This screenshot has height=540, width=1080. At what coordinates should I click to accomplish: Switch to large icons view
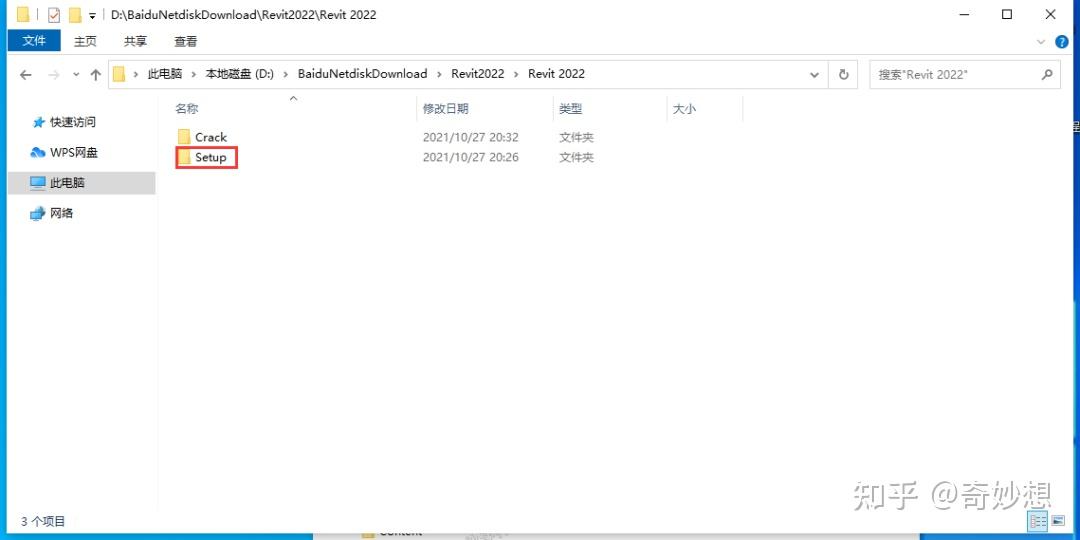[1058, 521]
